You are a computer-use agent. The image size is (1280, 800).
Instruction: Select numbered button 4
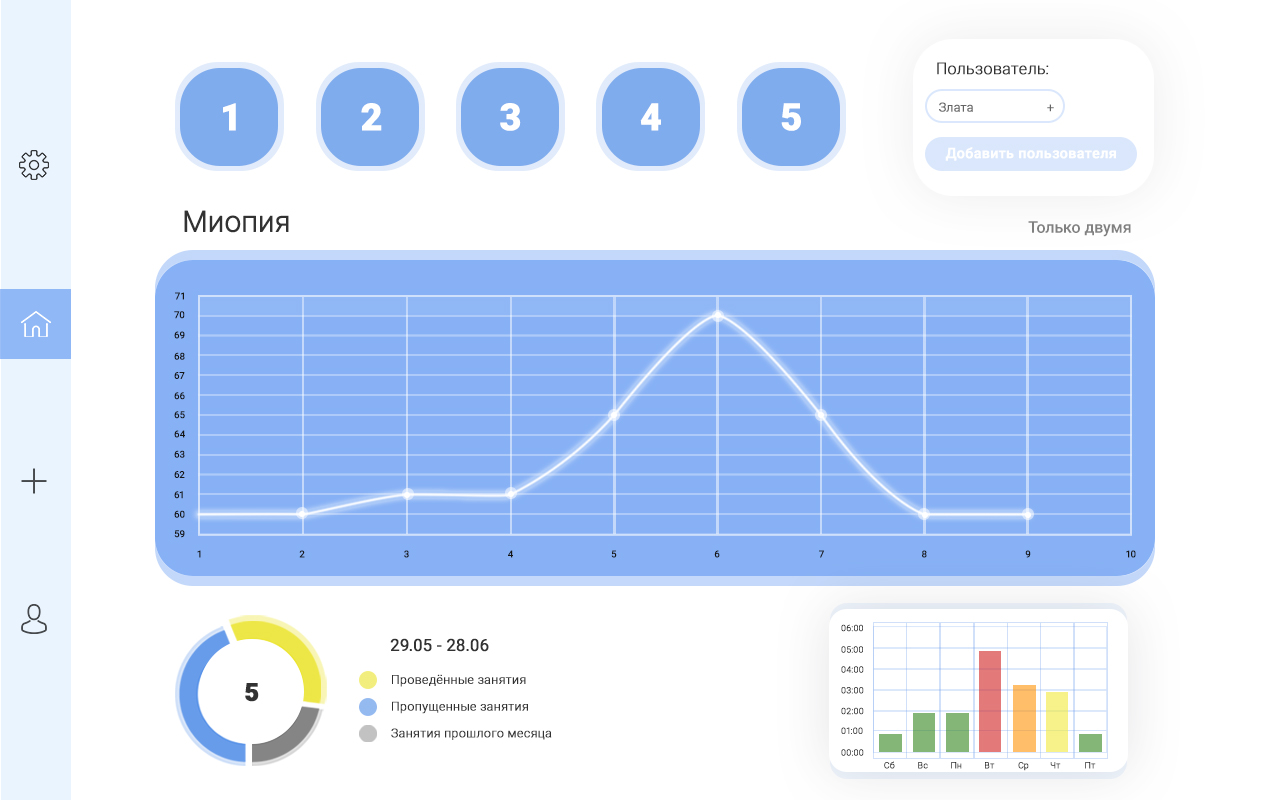(x=651, y=117)
